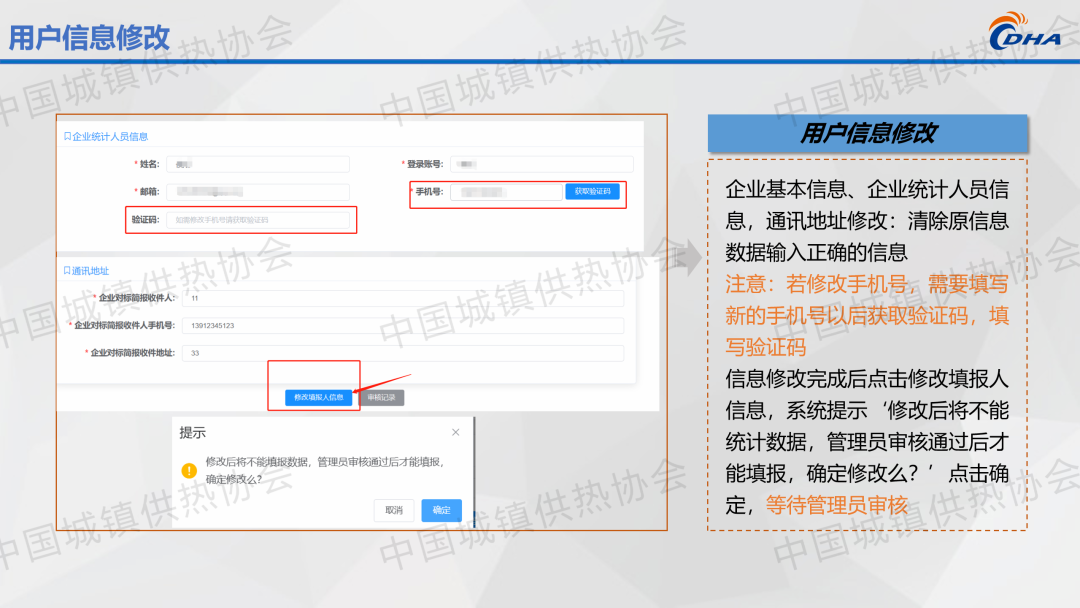Open the 审核记录 button
1080x608 pixels.
(x=381, y=397)
